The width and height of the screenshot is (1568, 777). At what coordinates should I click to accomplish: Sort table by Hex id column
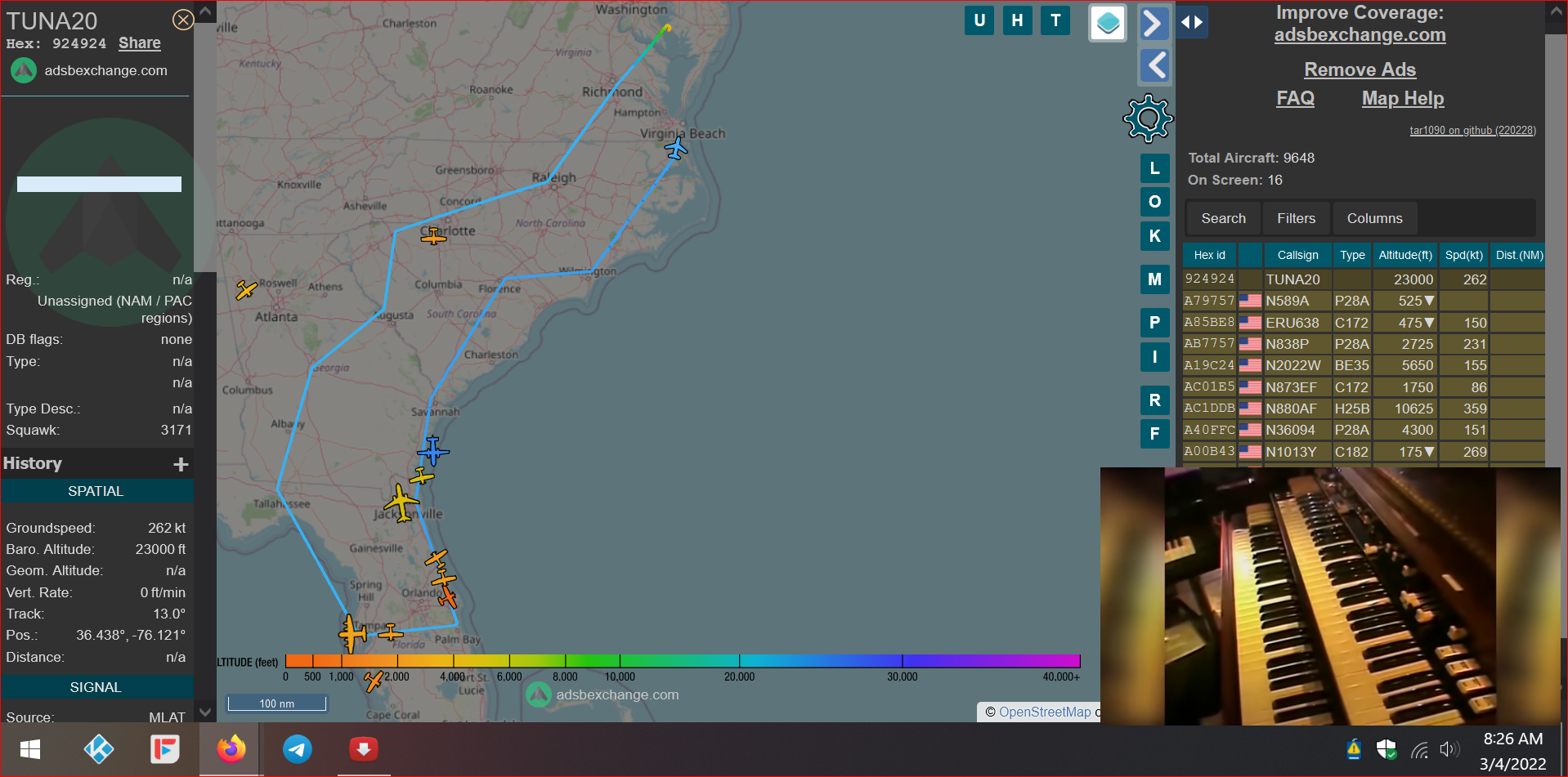pos(1209,255)
